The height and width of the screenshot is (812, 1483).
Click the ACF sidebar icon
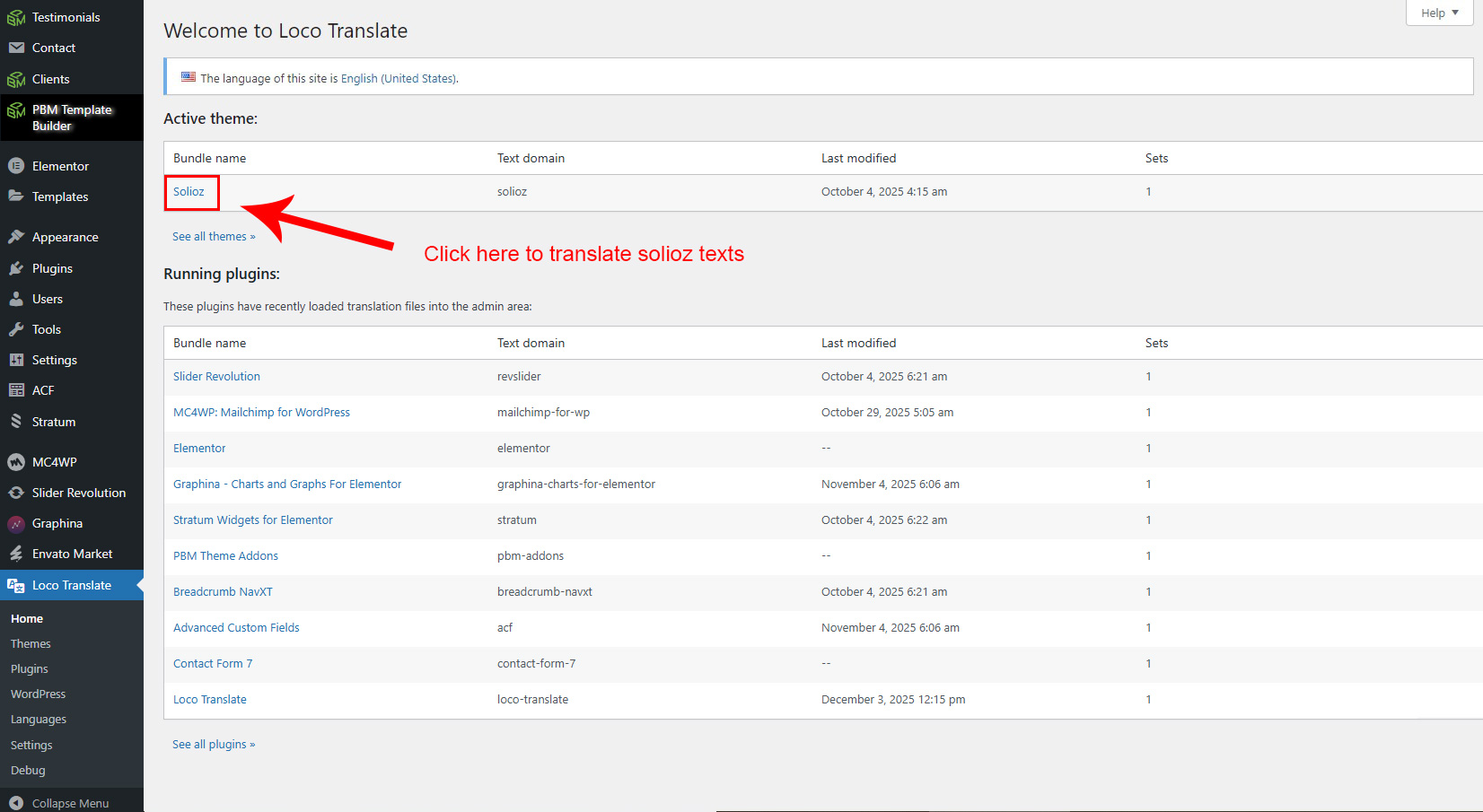tap(16, 390)
